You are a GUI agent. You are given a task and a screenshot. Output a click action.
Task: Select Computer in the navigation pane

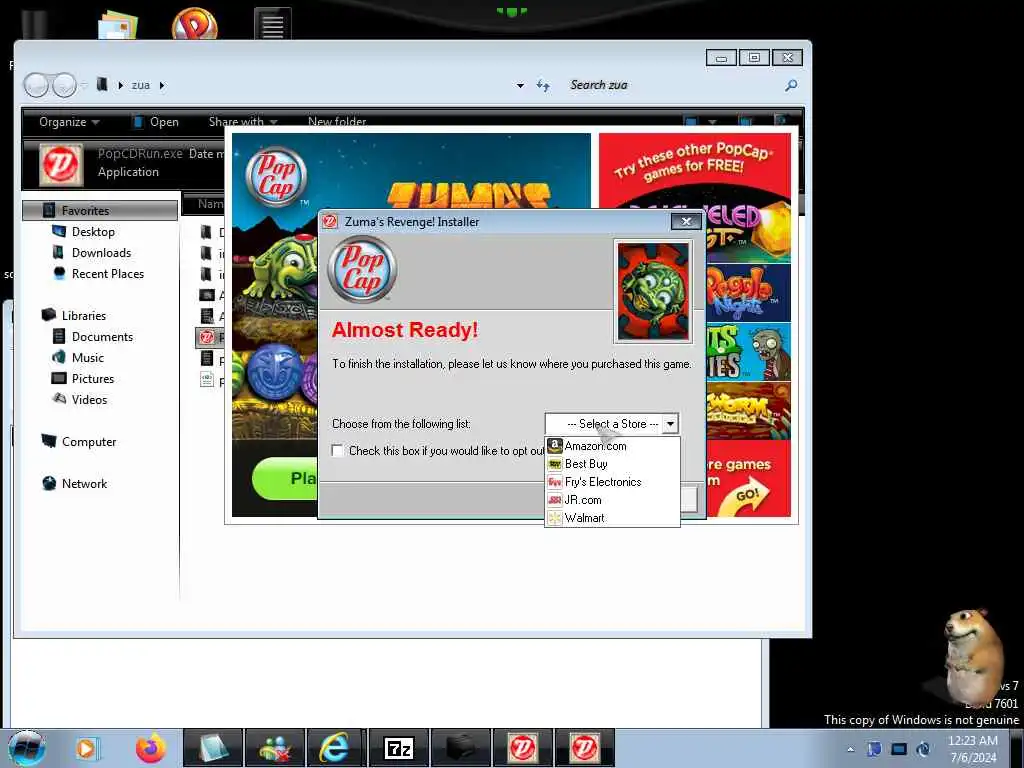[89, 441]
